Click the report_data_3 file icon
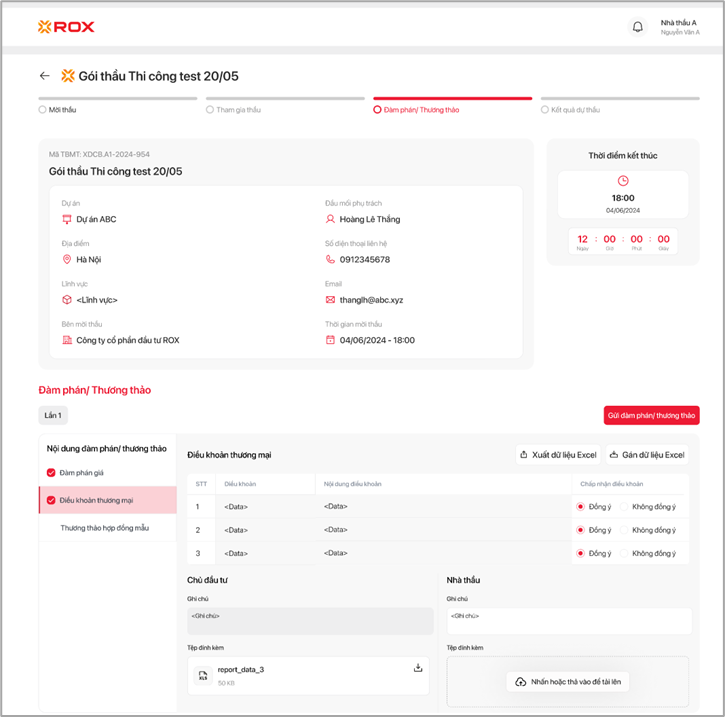The width and height of the screenshot is (725, 717). pos(202,676)
